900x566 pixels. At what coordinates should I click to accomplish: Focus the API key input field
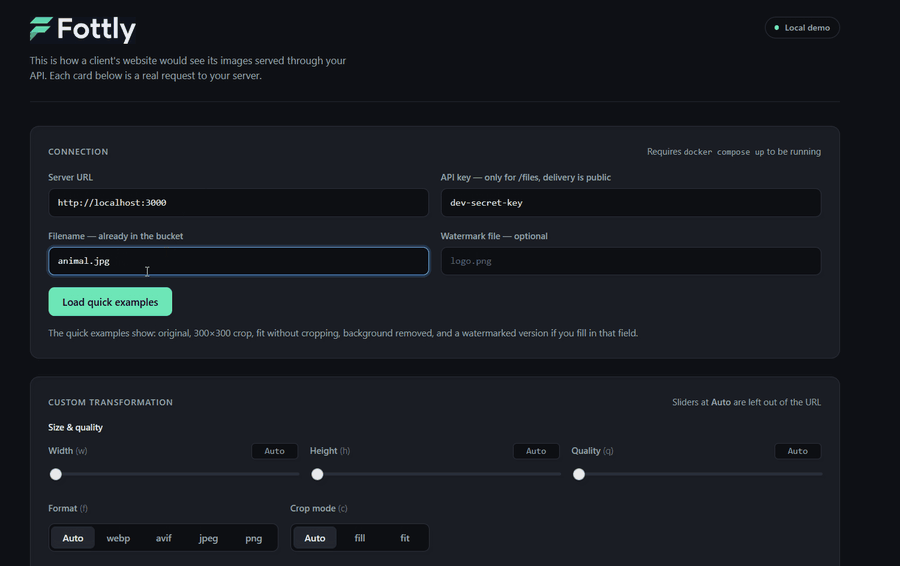point(631,203)
